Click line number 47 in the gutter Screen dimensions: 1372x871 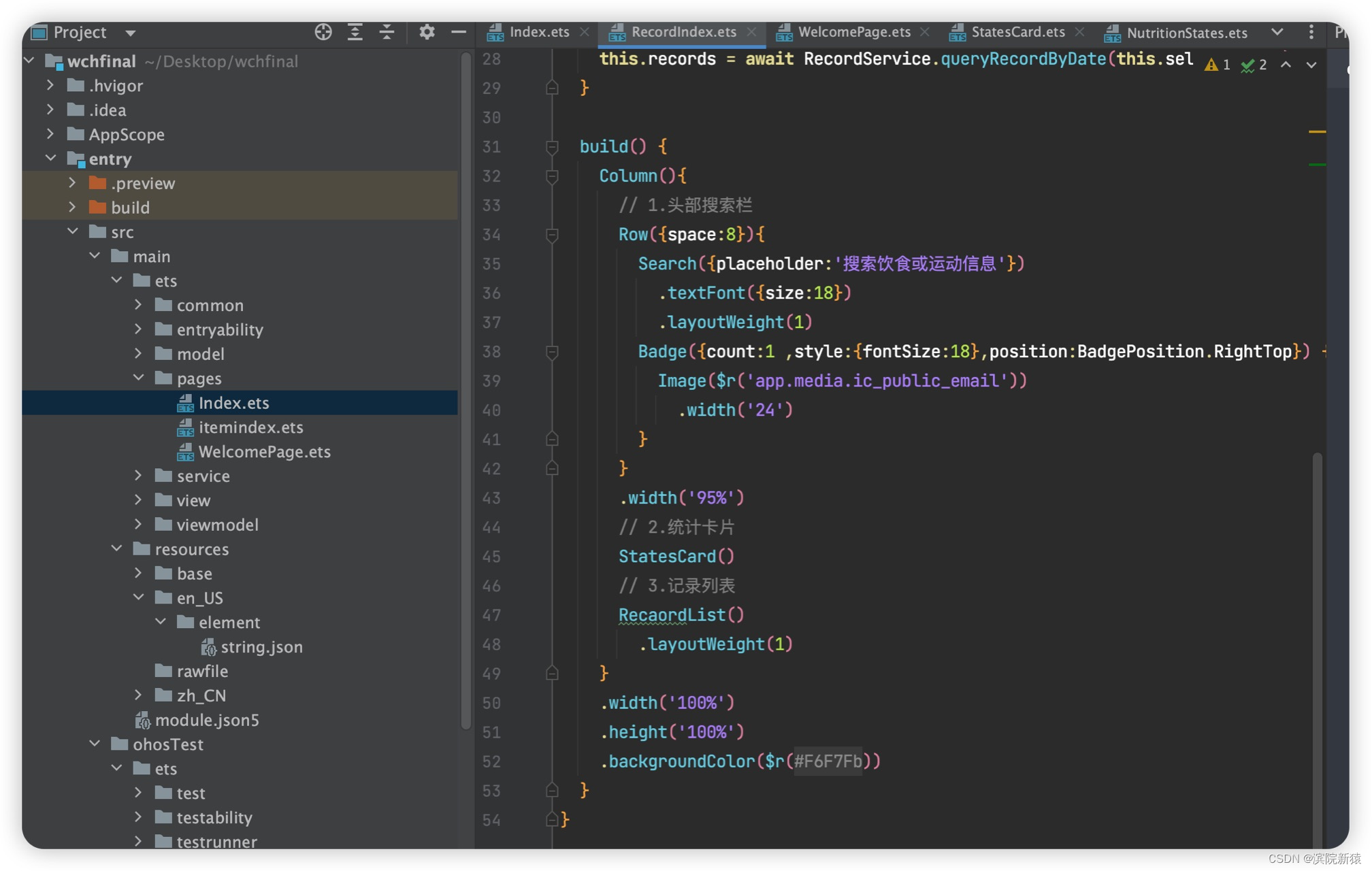pos(491,614)
